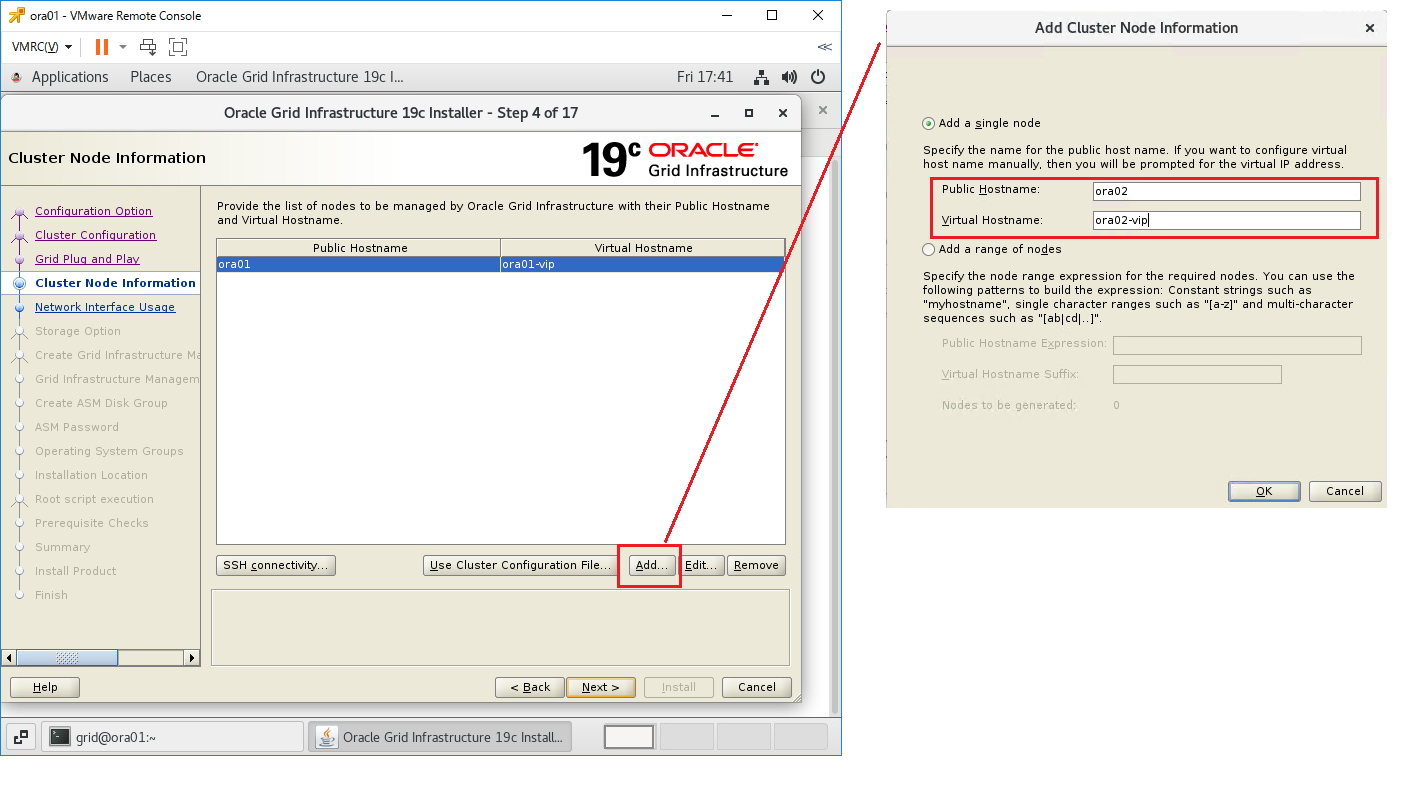Screen dimensions: 1421x807
Task: Click the Public Hostname input field with ora02
Action: pyautogui.click(x=1227, y=191)
